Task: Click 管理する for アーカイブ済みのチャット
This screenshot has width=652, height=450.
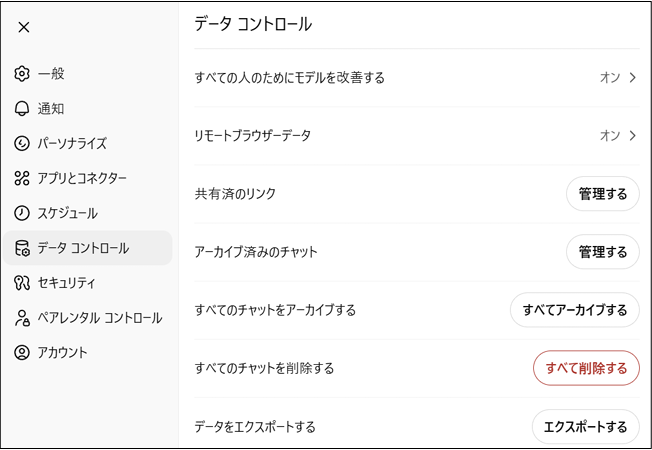Action: pyautogui.click(x=603, y=252)
